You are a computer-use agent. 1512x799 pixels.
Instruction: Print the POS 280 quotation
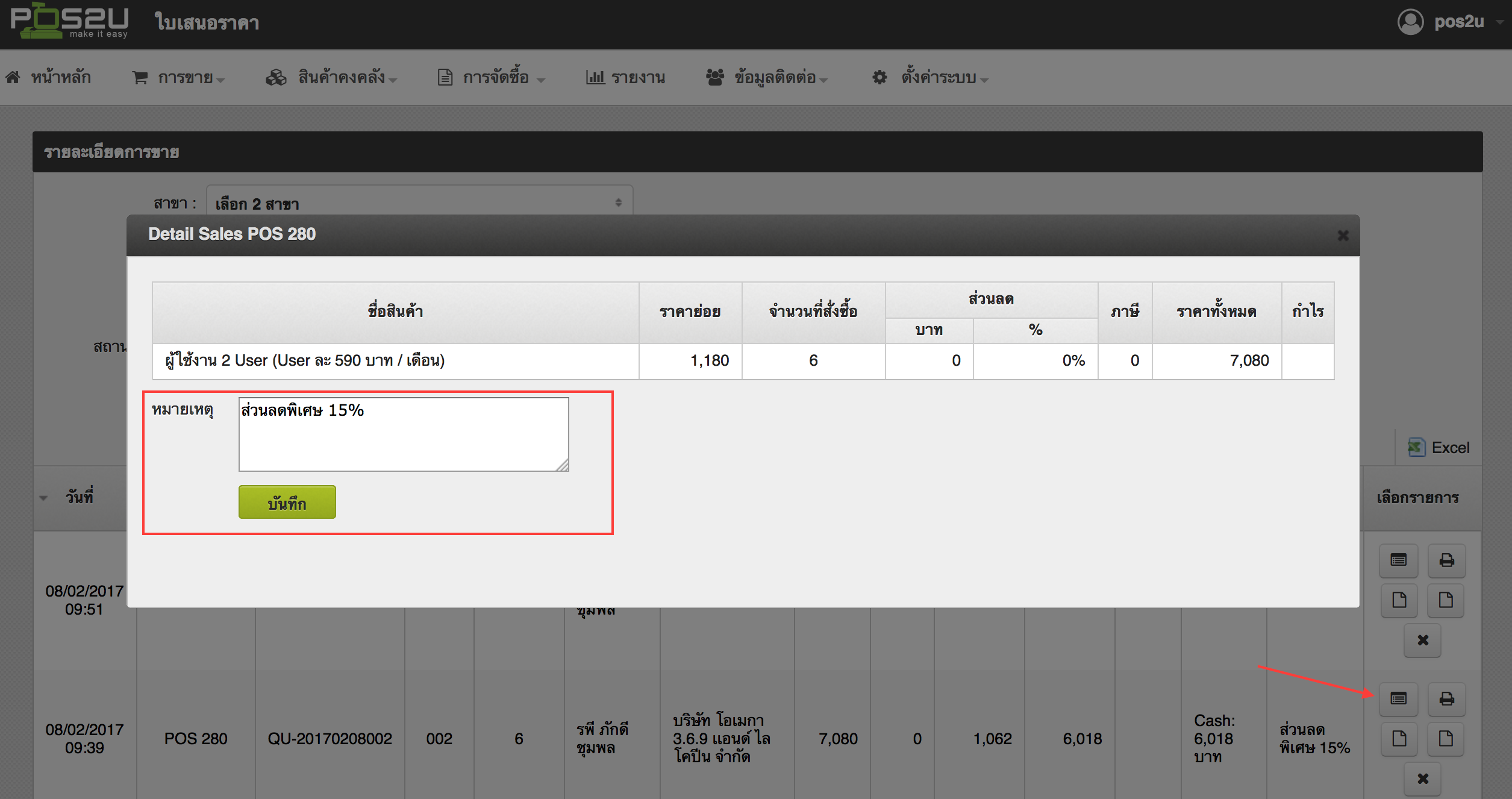click(1446, 699)
